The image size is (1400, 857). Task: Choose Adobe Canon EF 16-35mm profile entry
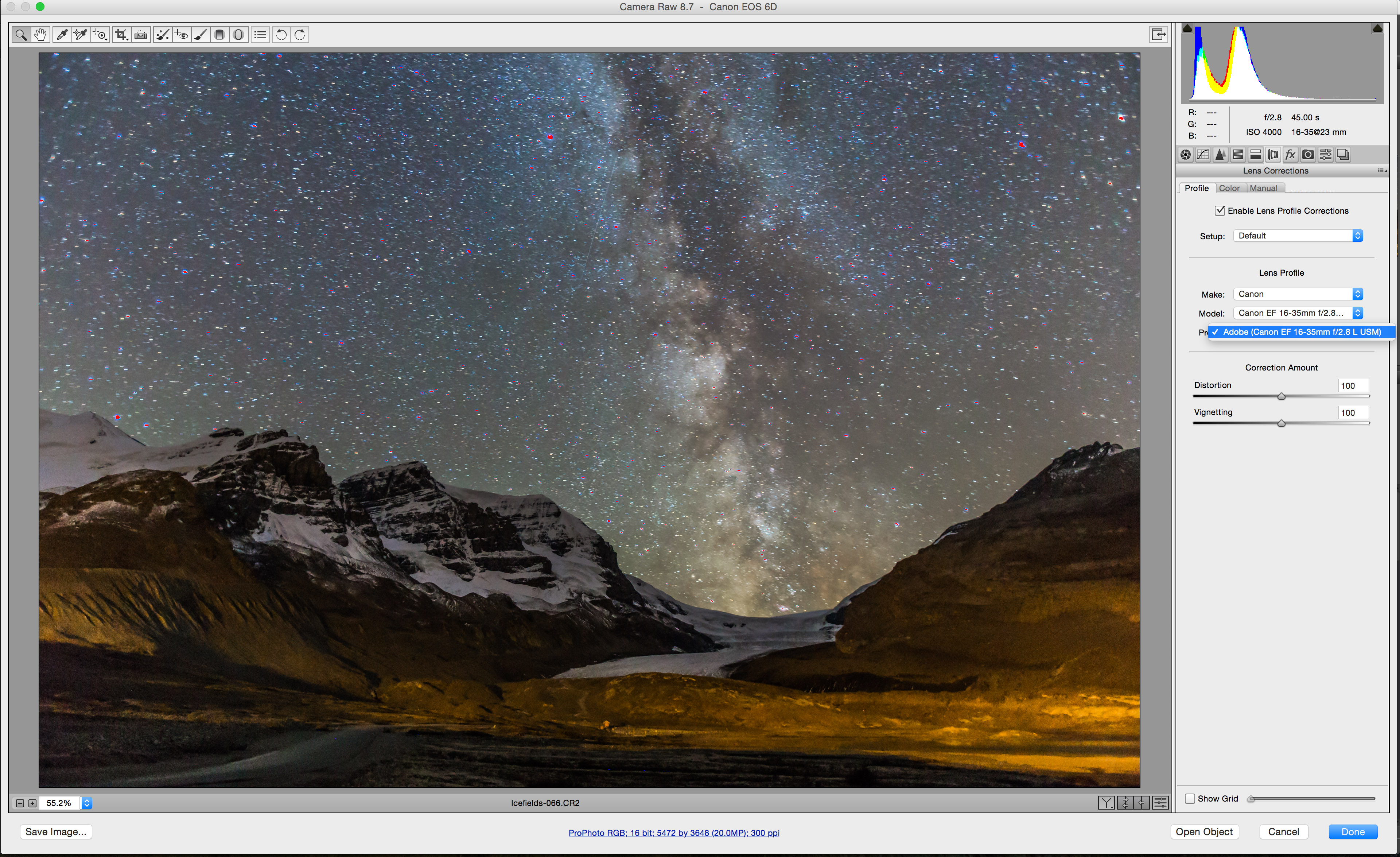[1301, 332]
